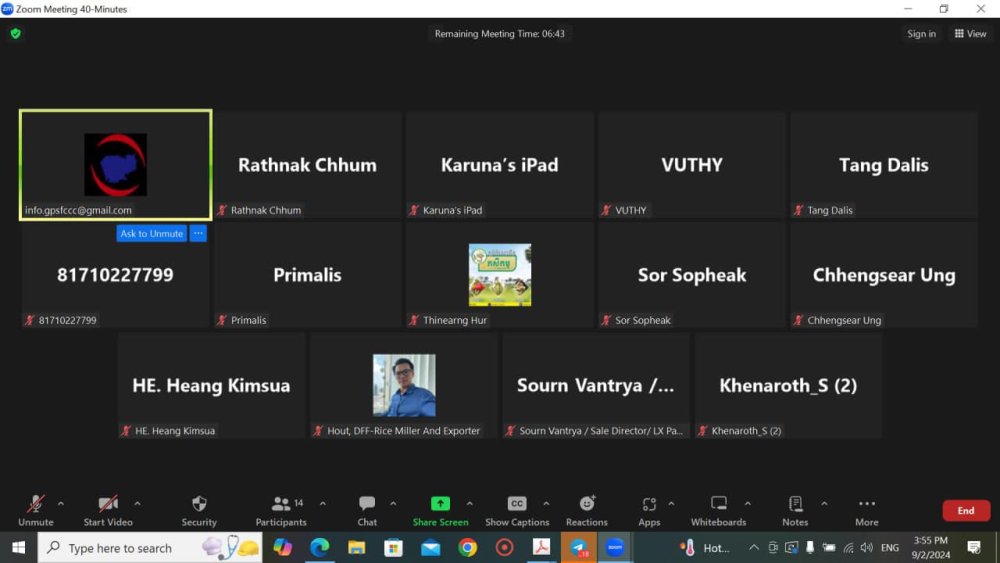Expand audio options arrow next to Unmute
This screenshot has width=1000, height=563.
(61, 504)
